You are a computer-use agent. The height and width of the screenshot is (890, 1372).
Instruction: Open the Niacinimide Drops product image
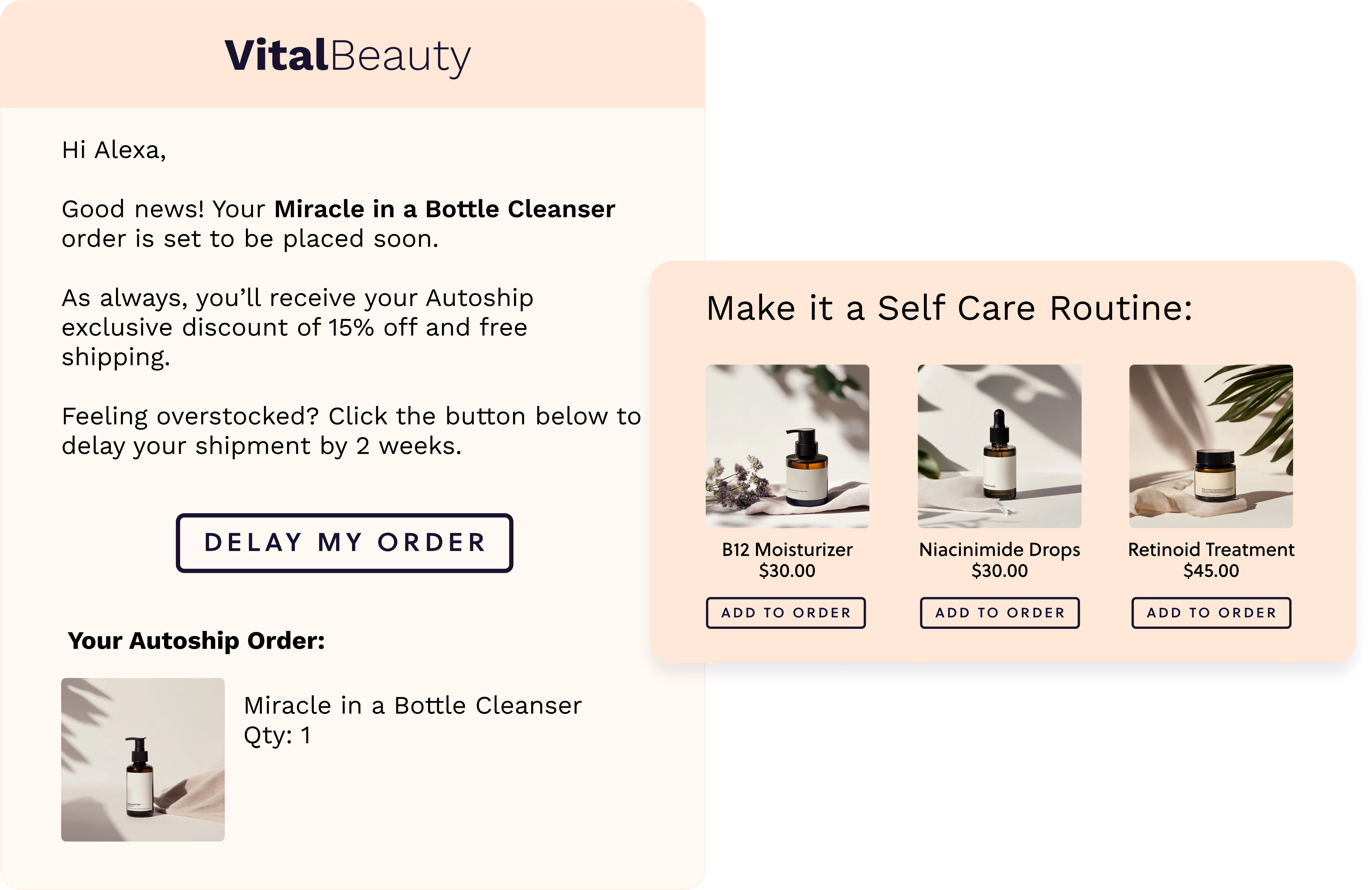tap(1000, 446)
